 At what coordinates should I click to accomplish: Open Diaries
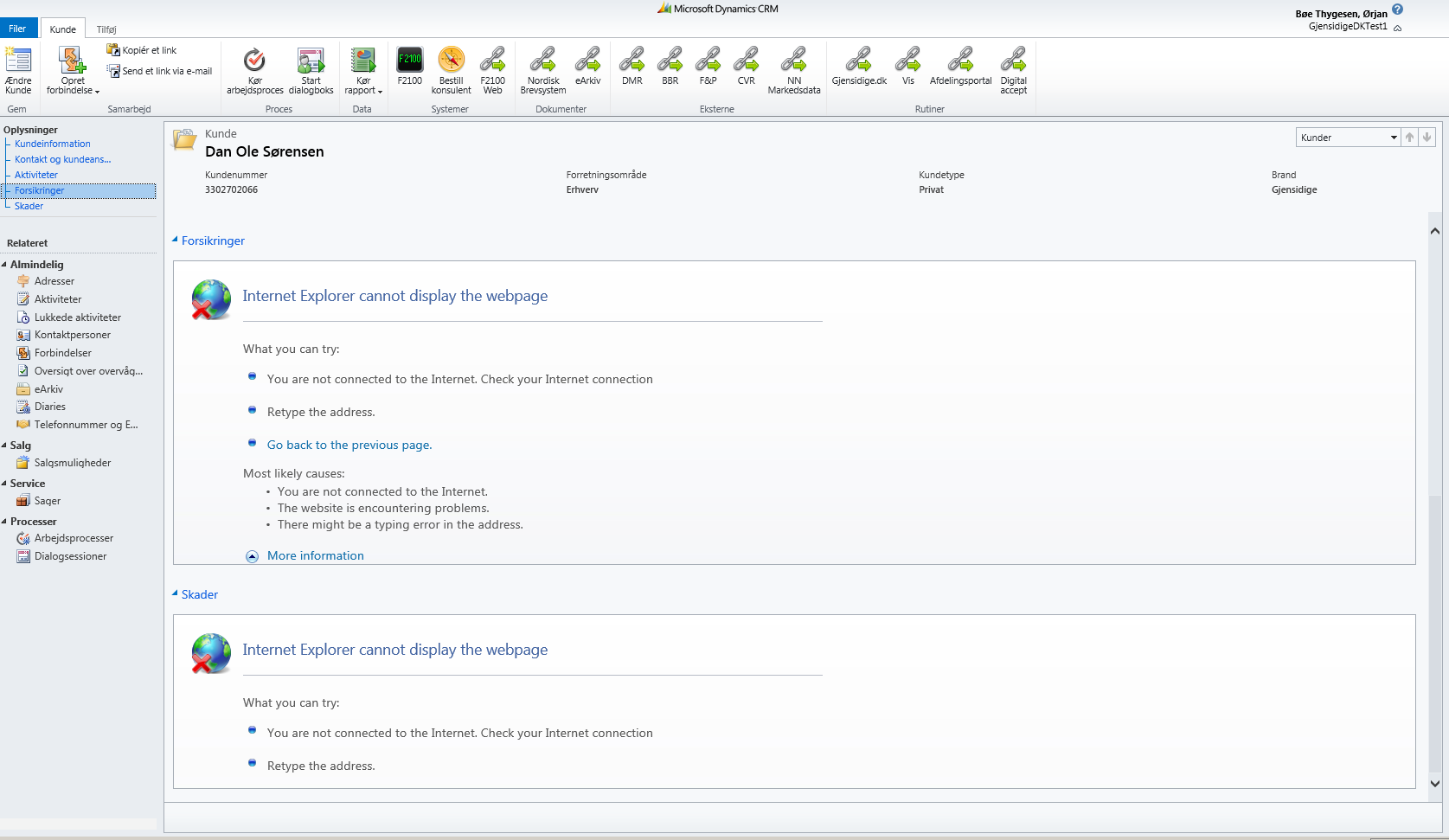[x=49, y=407]
